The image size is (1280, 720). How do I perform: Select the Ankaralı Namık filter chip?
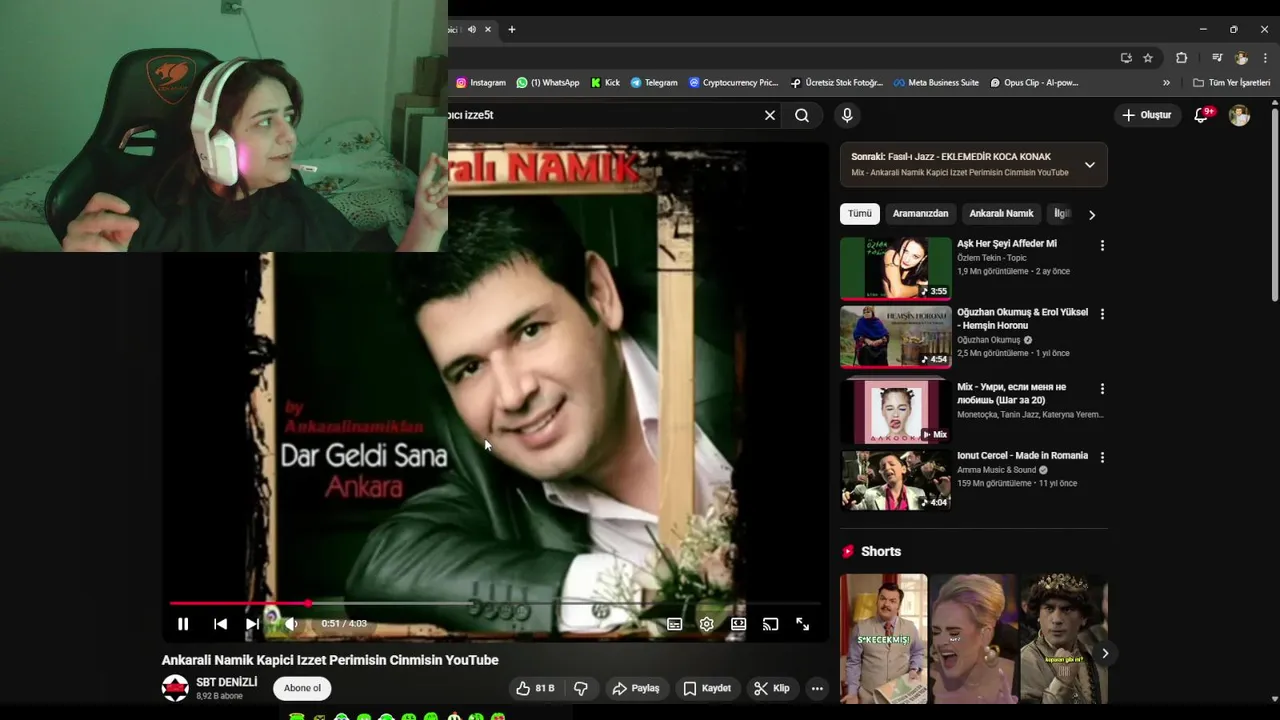tap(1001, 214)
